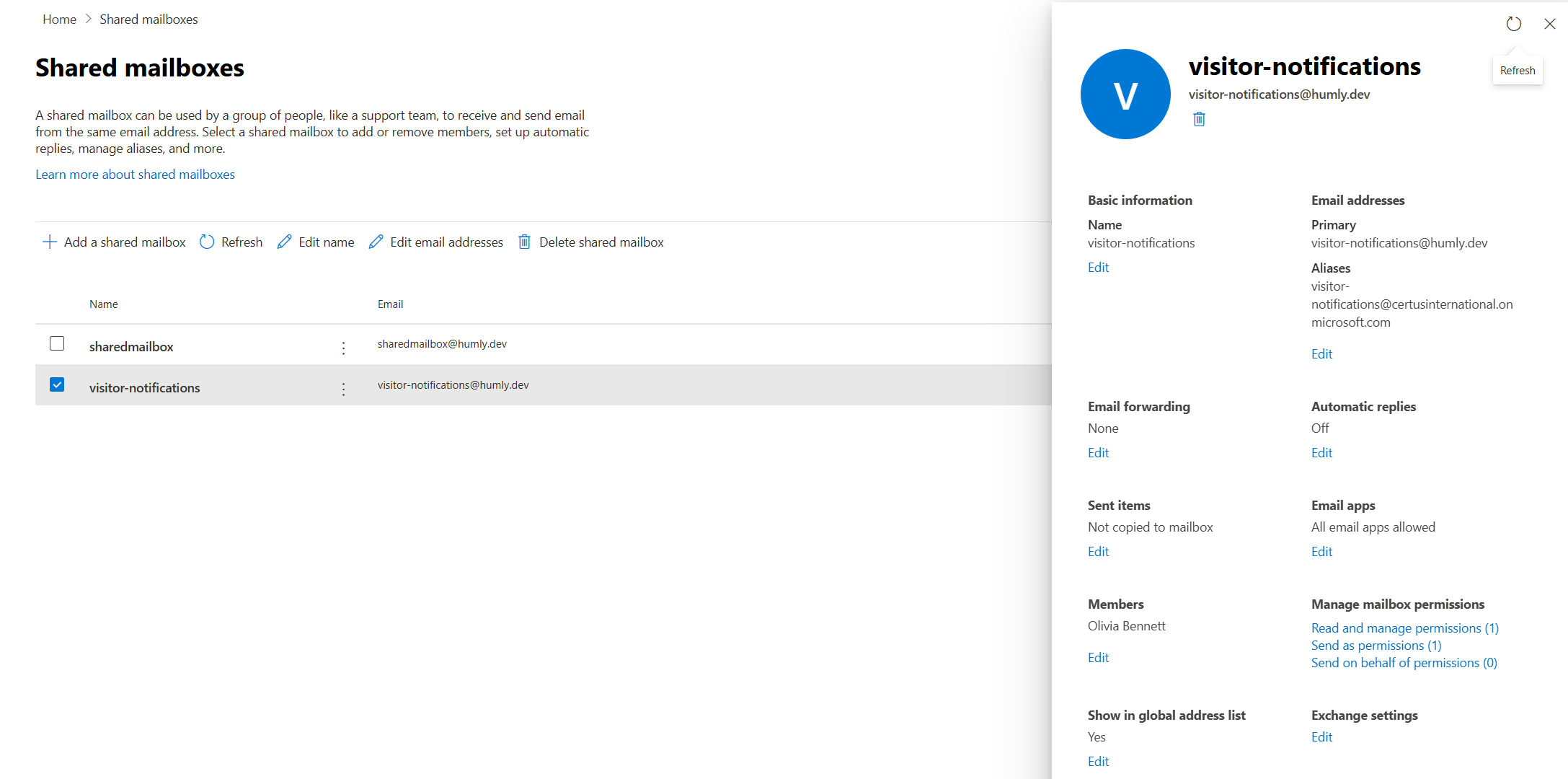Click the toolbar Refresh circular arrow icon
Viewport: 1568px width, 779px height.
coord(207,242)
